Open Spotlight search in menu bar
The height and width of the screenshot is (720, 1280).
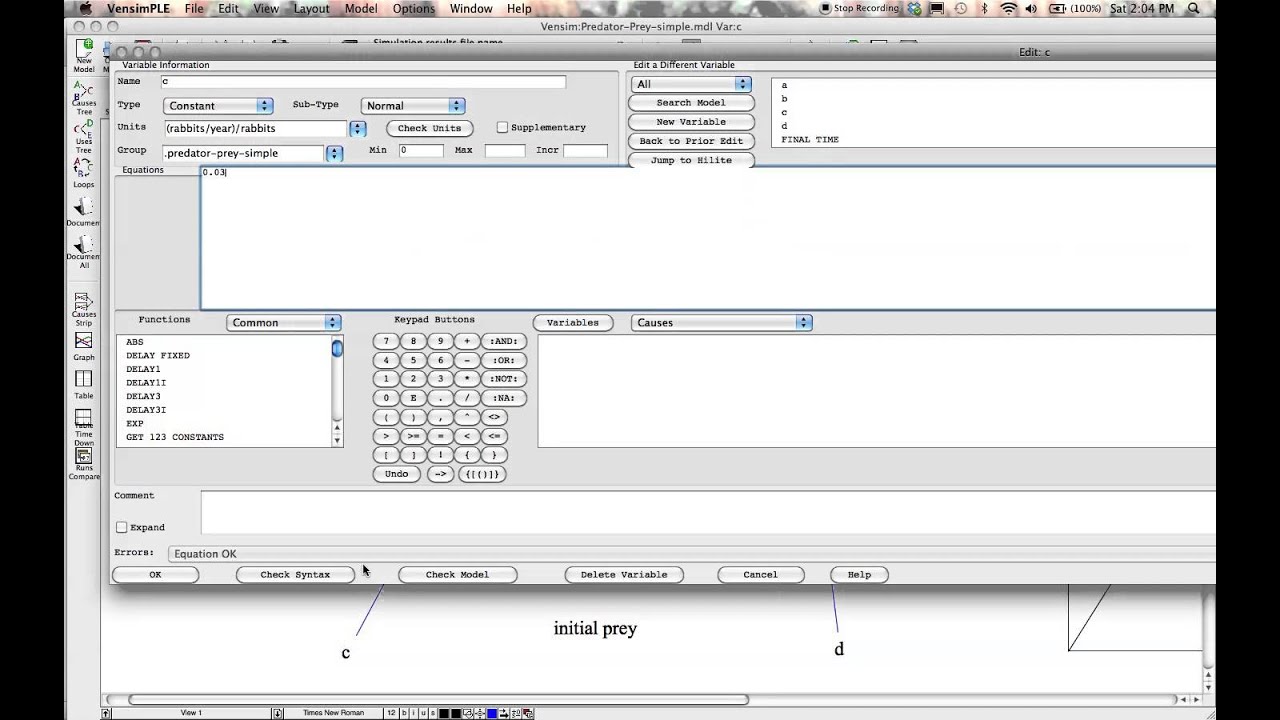pos(1194,9)
